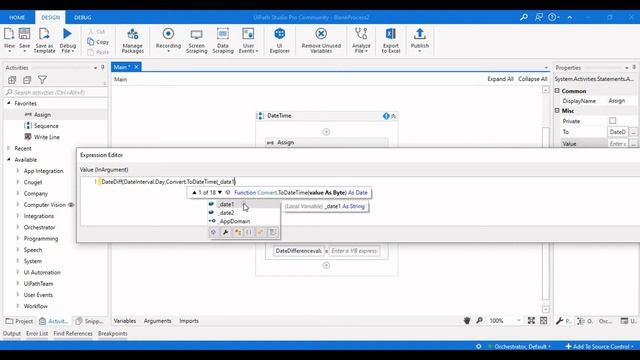Open the Arguments panel tab
Image resolution: width=640 pixels, height=360 pixels.
tap(158, 321)
